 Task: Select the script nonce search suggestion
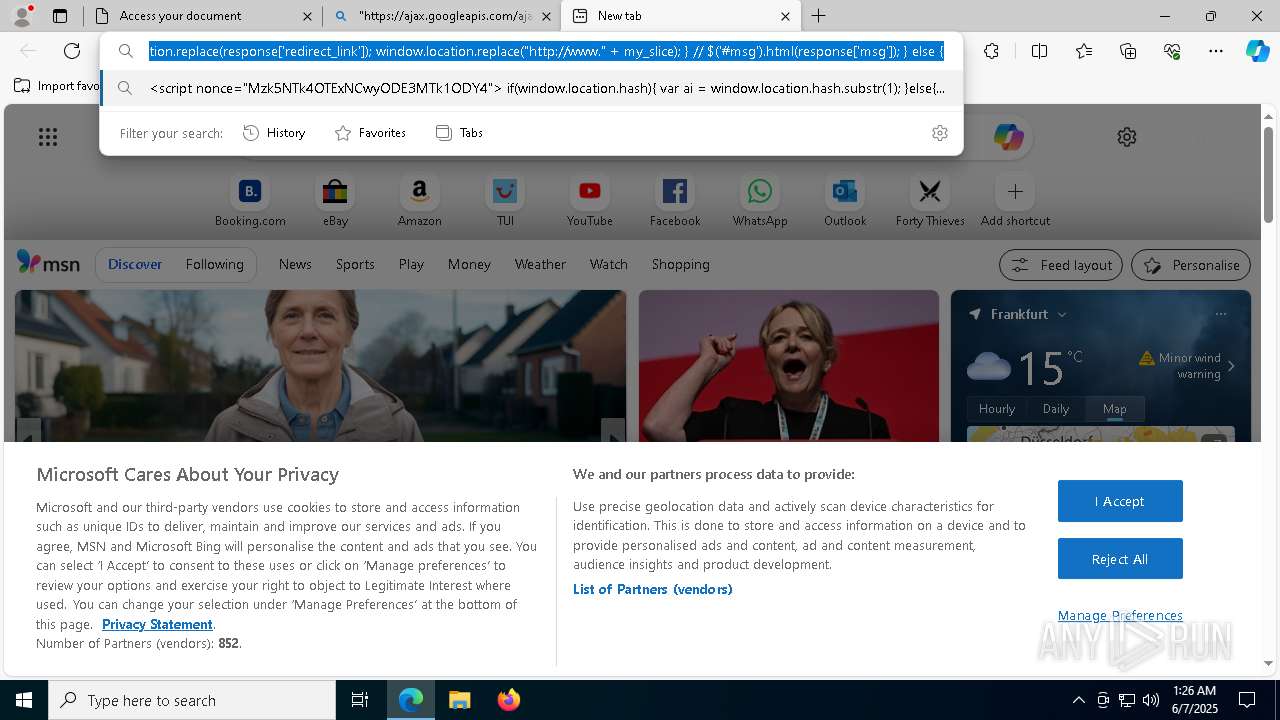pyautogui.click(x=531, y=88)
